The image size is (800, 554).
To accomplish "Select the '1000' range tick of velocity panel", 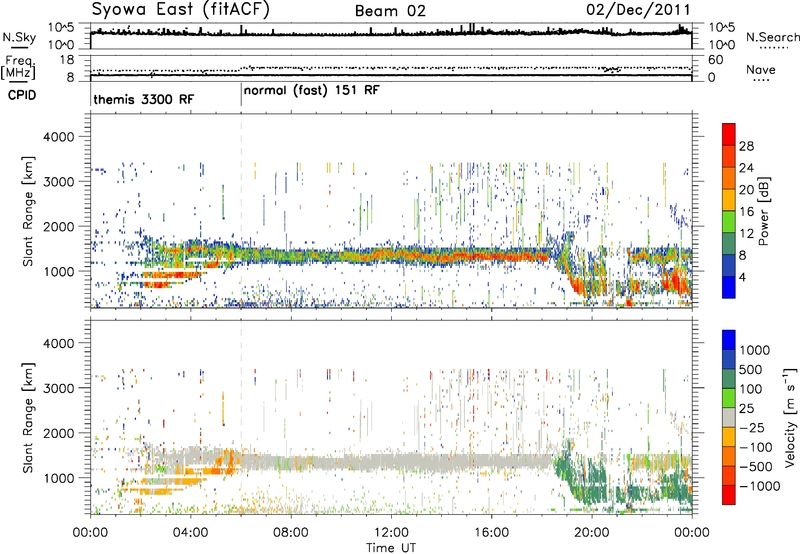I will (x=58, y=478).
